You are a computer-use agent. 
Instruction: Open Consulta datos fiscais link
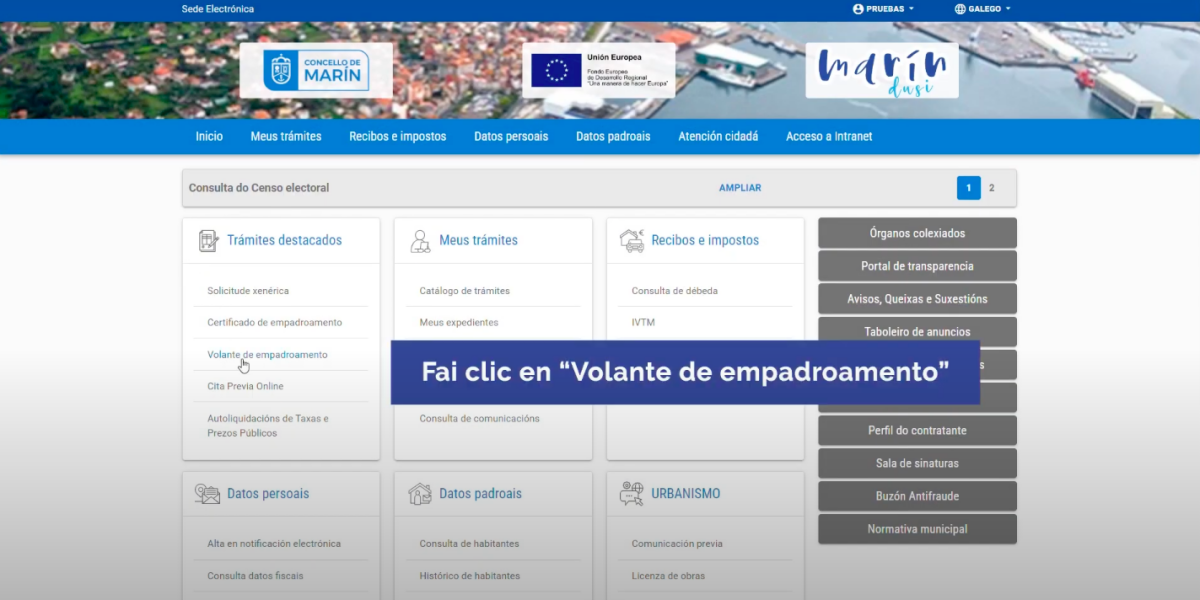(255, 576)
